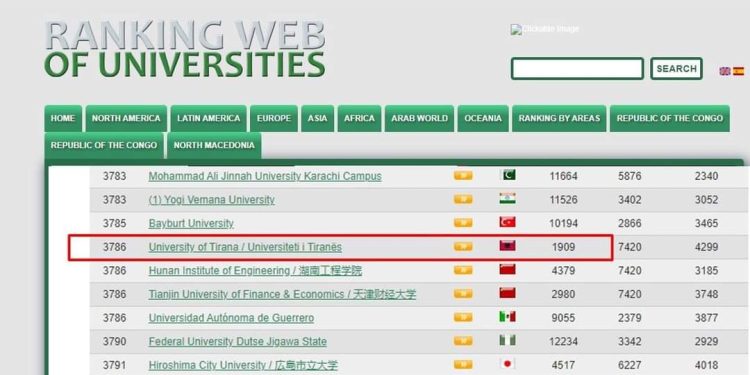Screen dimensions: 750x375
Task: Open the ARAB WORLD menu tab
Action: click(419, 118)
